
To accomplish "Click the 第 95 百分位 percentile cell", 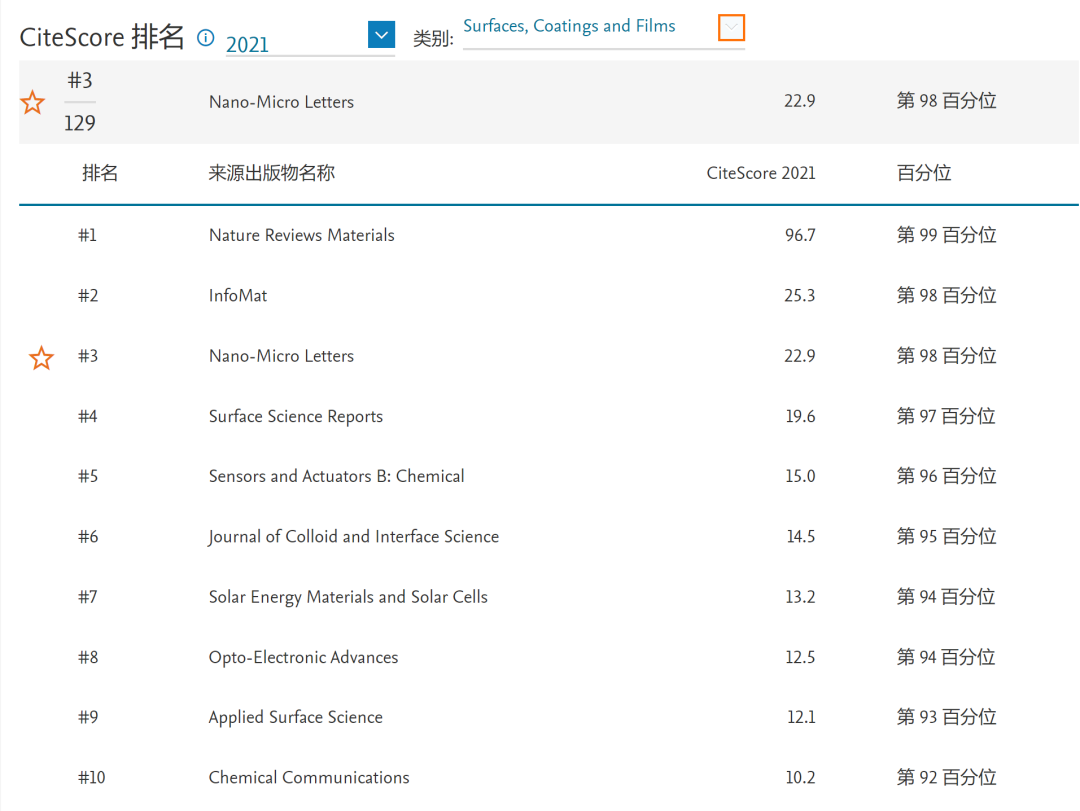I will 946,537.
